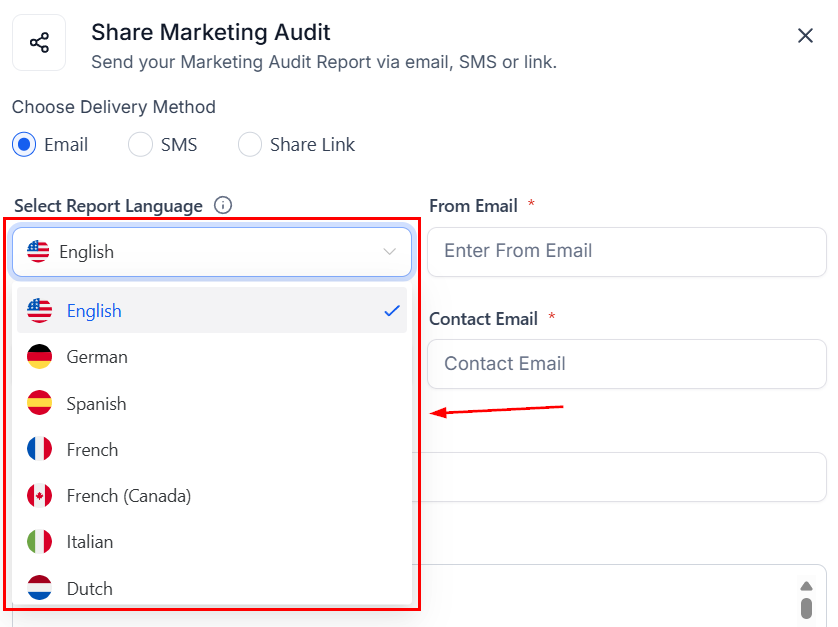Viewport: 838px width, 627px height.
Task: Click the Italian flag icon
Action: [40, 541]
